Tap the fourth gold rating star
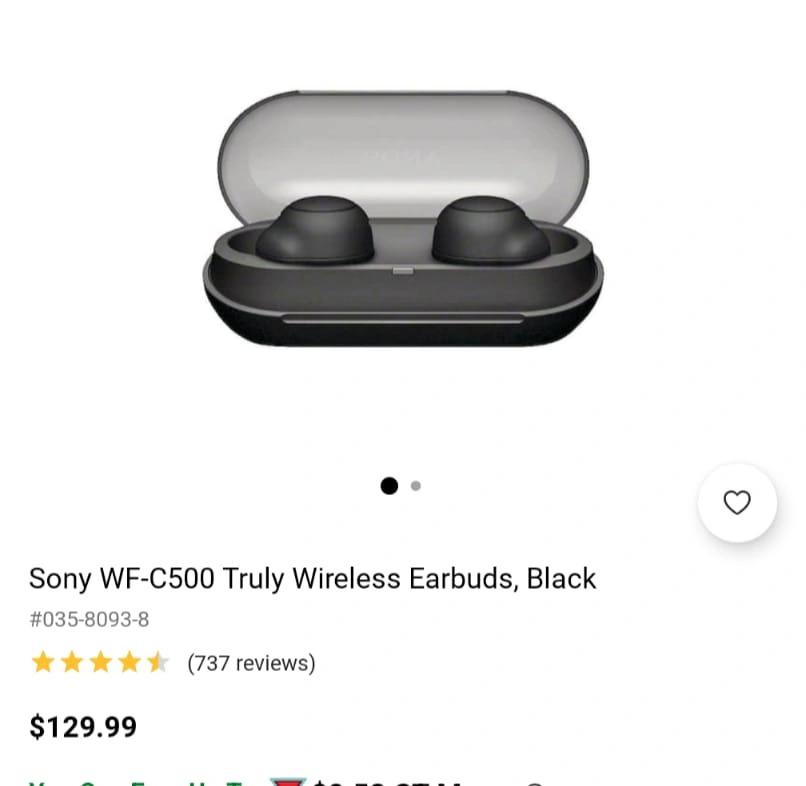806x786 pixels. coord(130,662)
